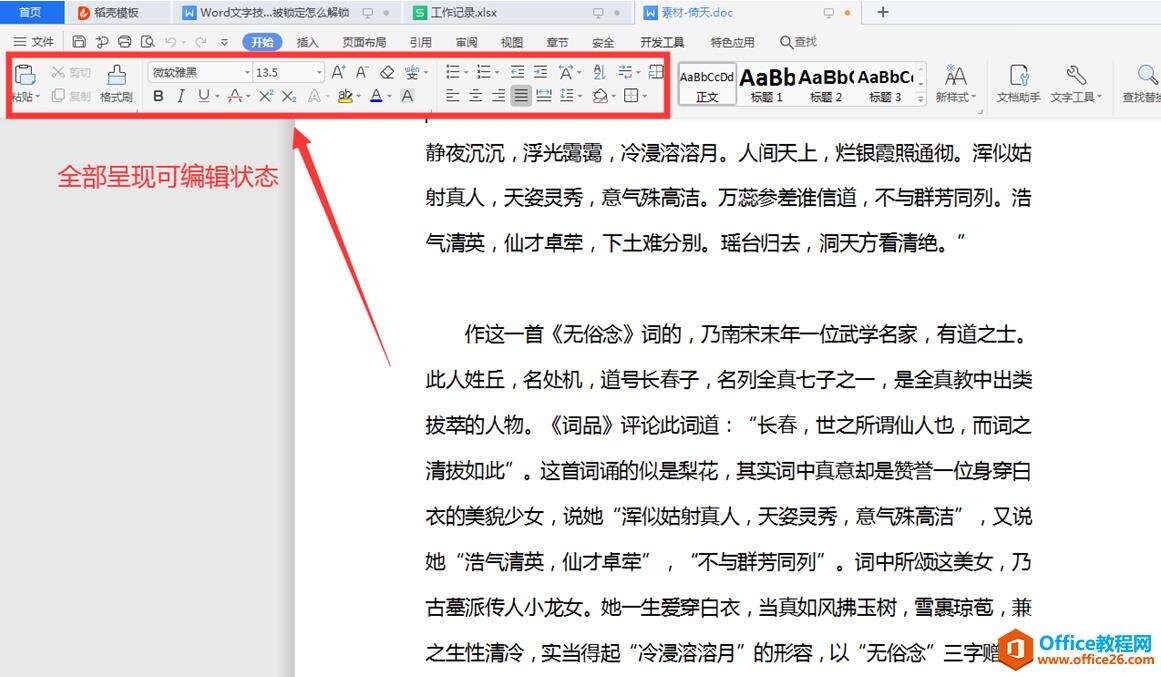This screenshot has height=677, width=1161.
Task: Expand the font size 13.5 dropdown
Action: click(320, 72)
